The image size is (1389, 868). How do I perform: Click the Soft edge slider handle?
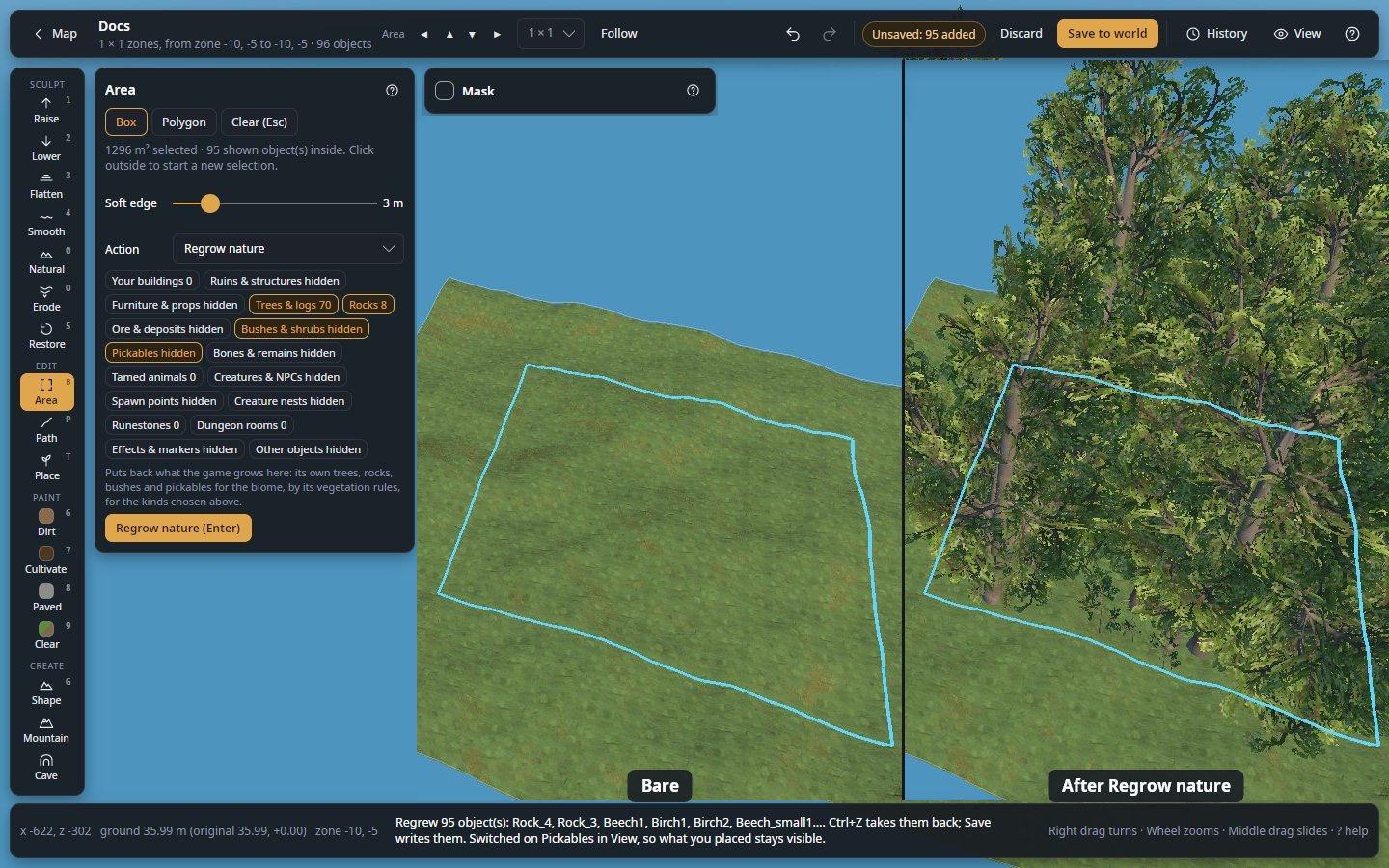[x=210, y=203]
